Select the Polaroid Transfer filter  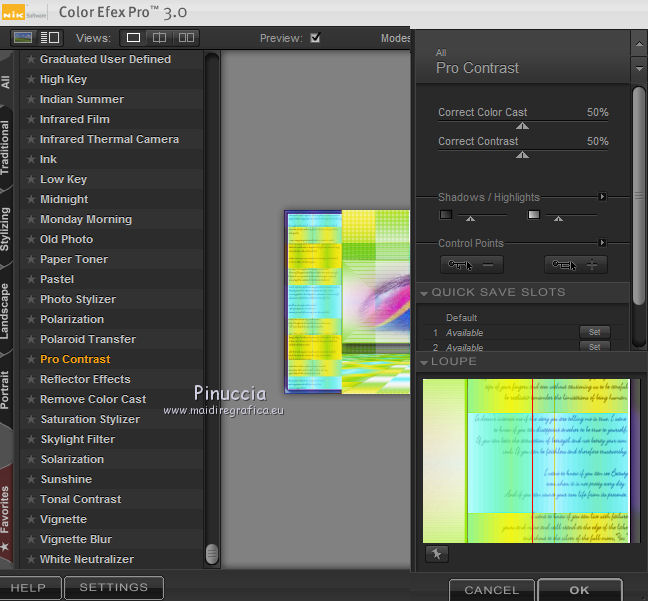pyautogui.click(x=88, y=339)
